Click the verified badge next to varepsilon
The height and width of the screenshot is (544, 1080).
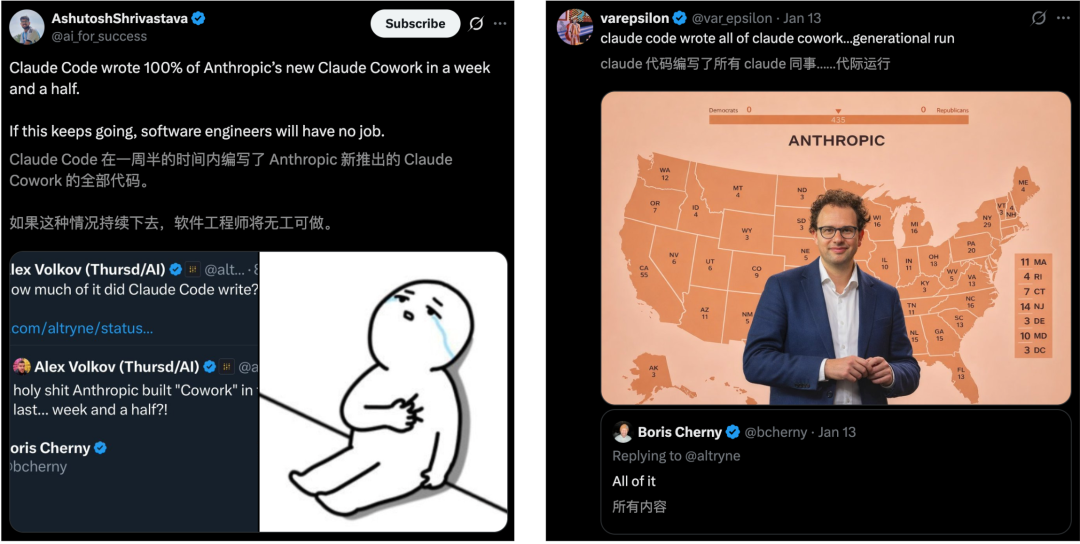click(x=680, y=19)
